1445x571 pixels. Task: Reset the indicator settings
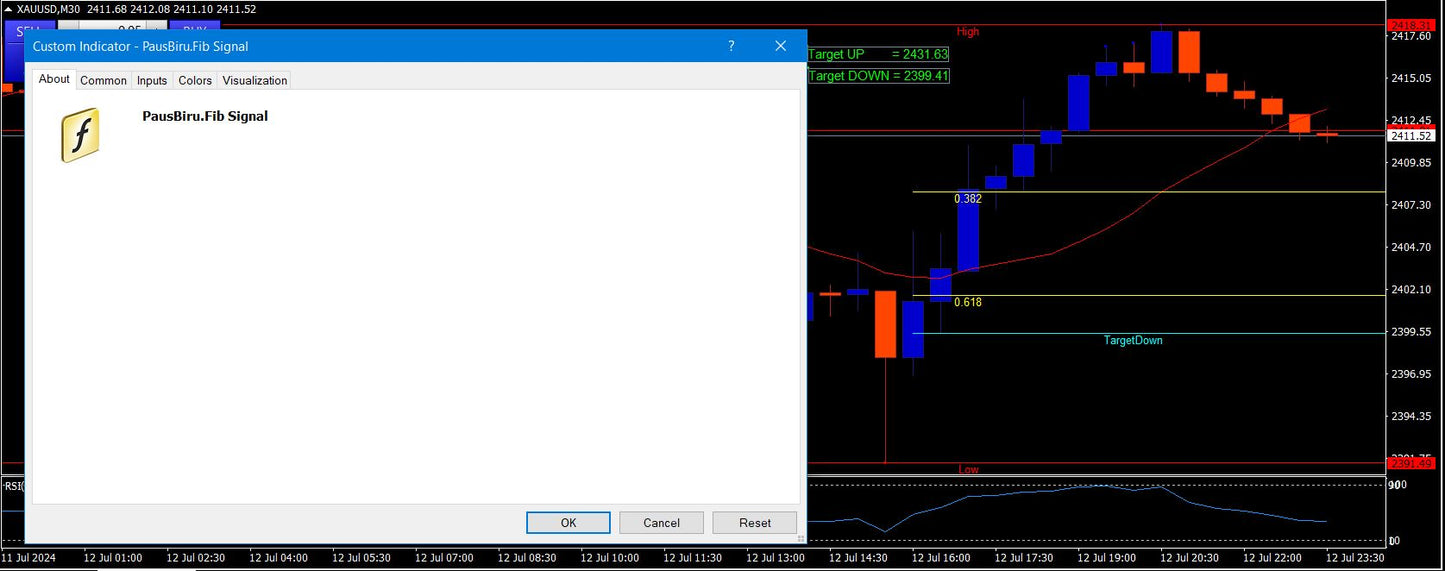point(755,522)
